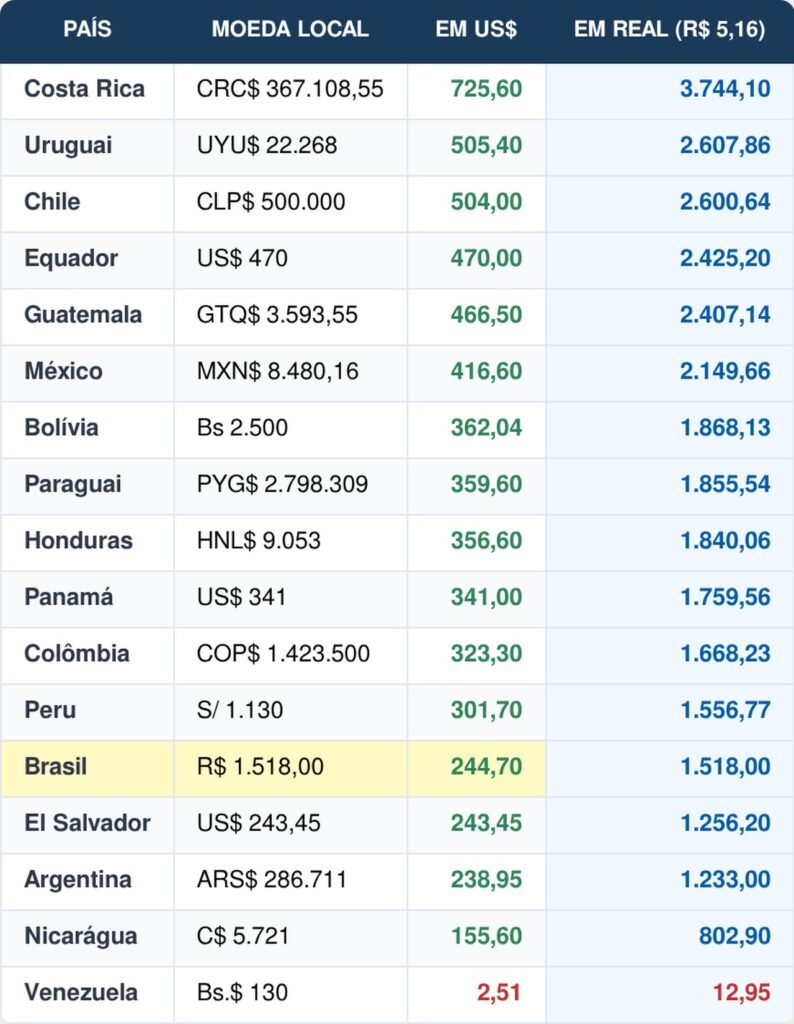Select the México country cell
The height and width of the screenshot is (1024, 794).
[x=64, y=371]
